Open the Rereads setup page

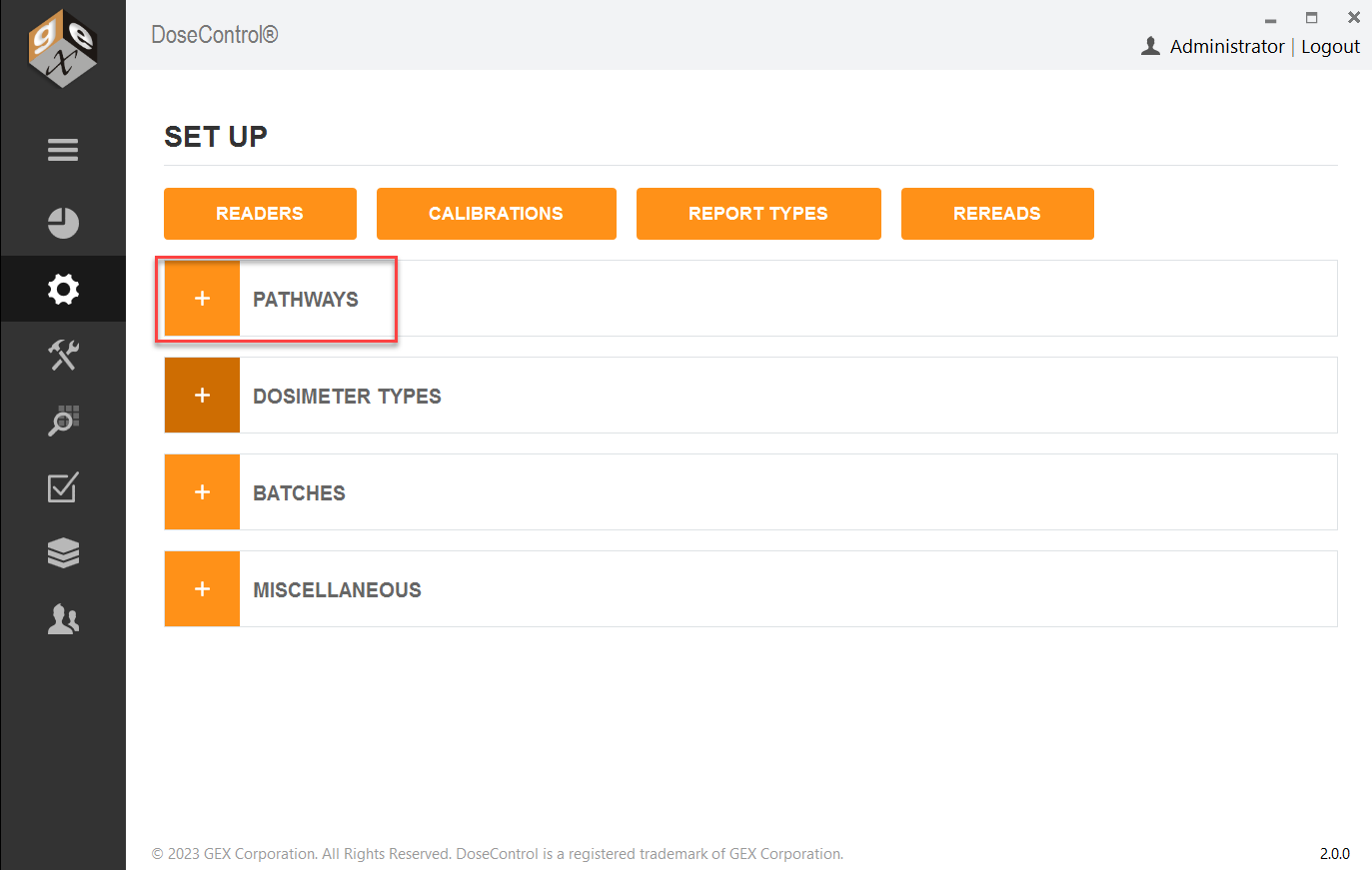click(x=997, y=214)
